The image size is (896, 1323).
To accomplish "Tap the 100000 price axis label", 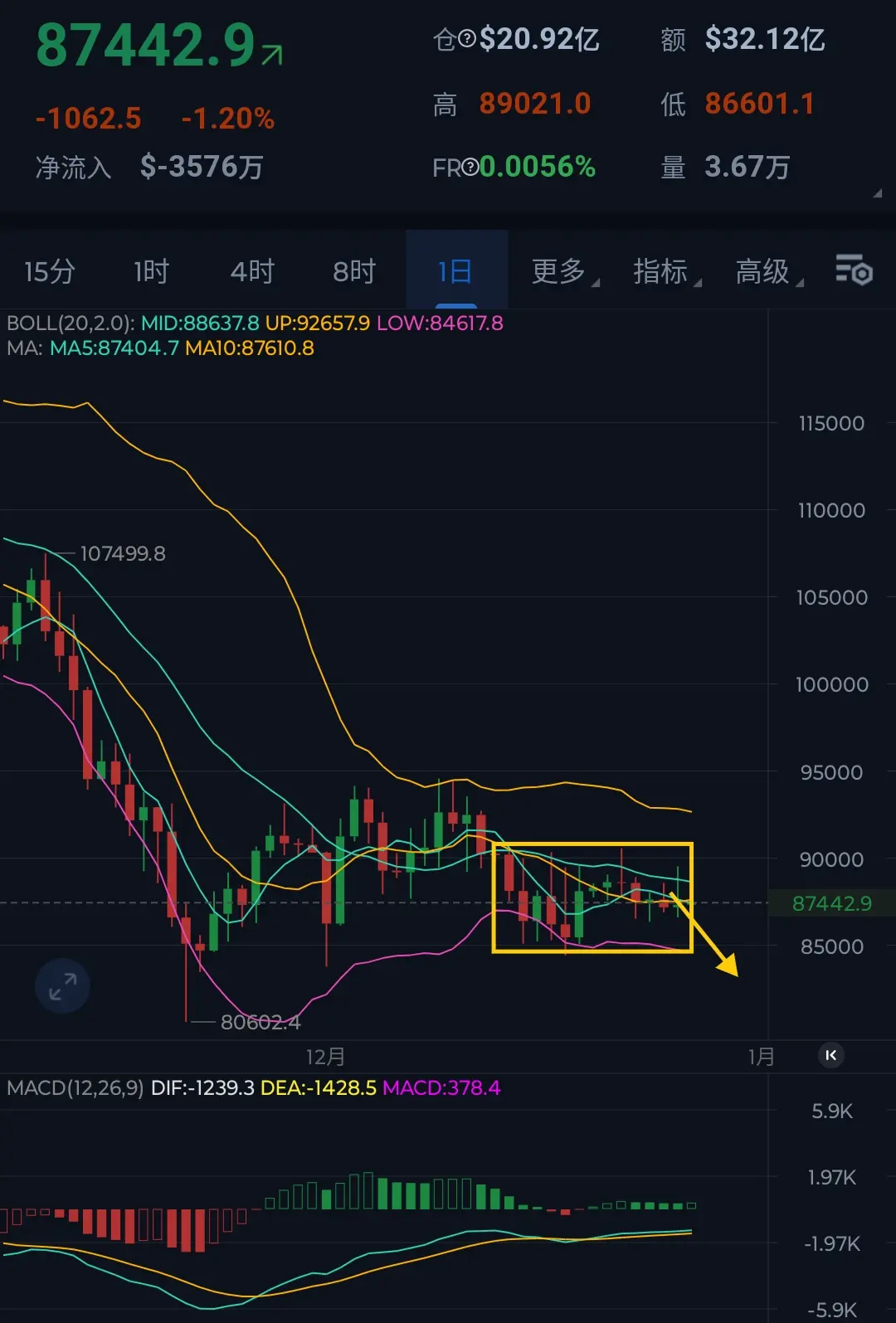I will pyautogui.click(x=832, y=684).
